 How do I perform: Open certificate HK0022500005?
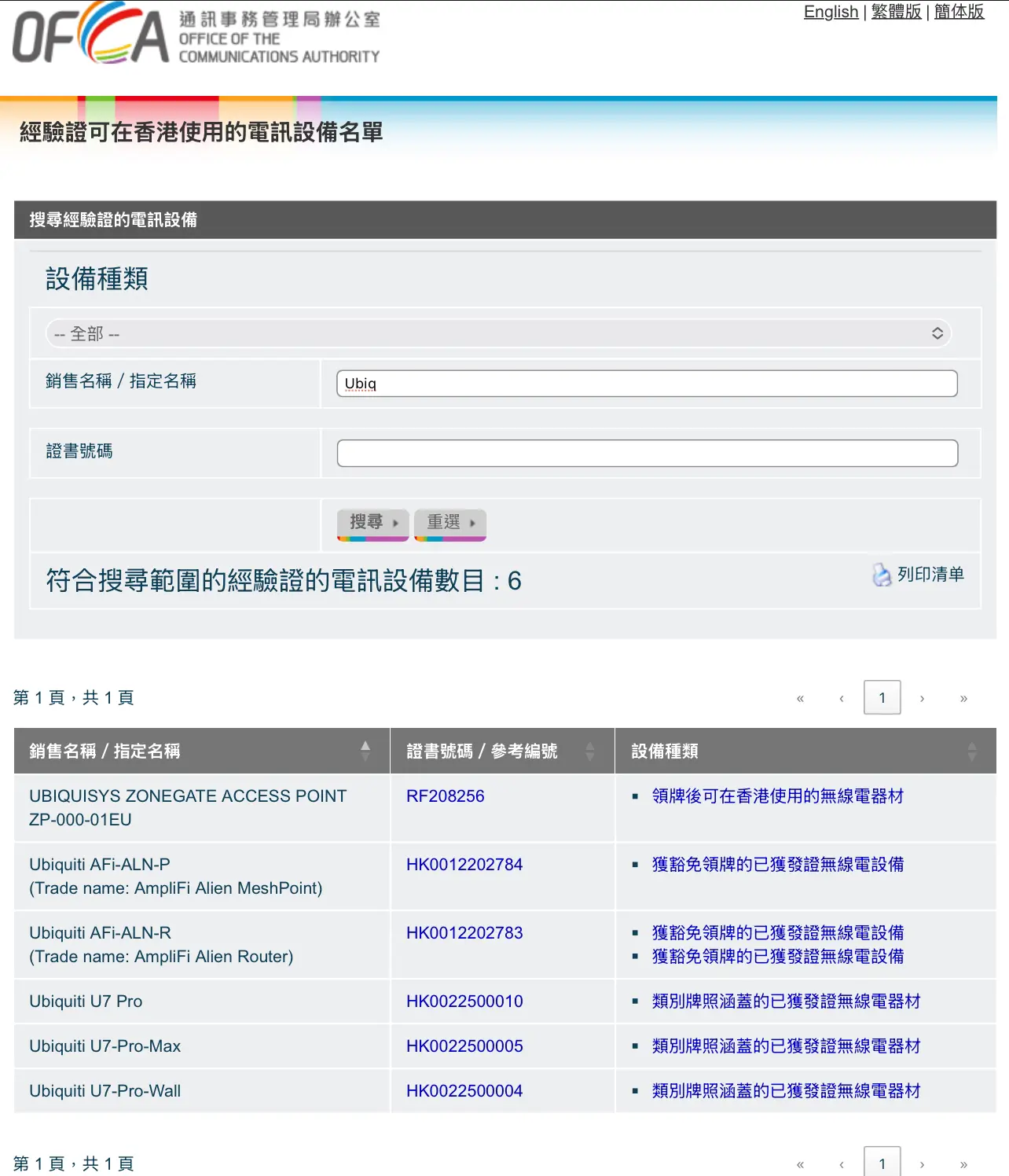coord(464,1046)
